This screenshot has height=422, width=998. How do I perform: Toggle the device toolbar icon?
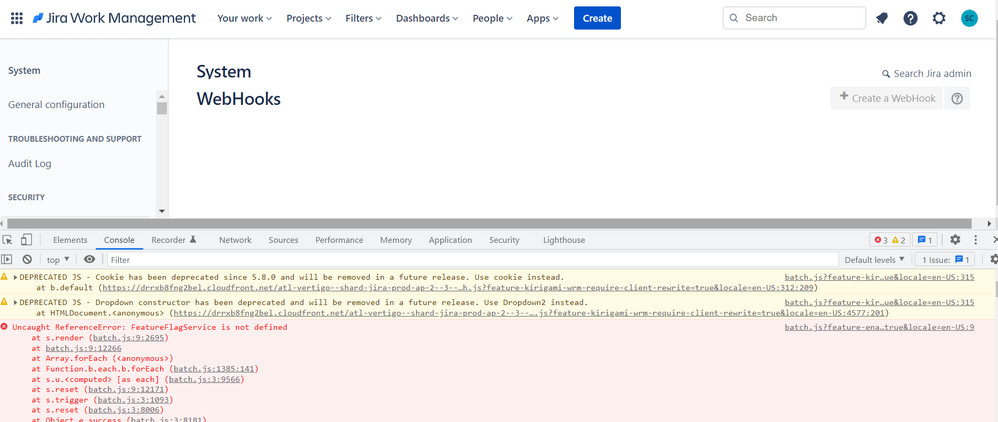coord(26,240)
